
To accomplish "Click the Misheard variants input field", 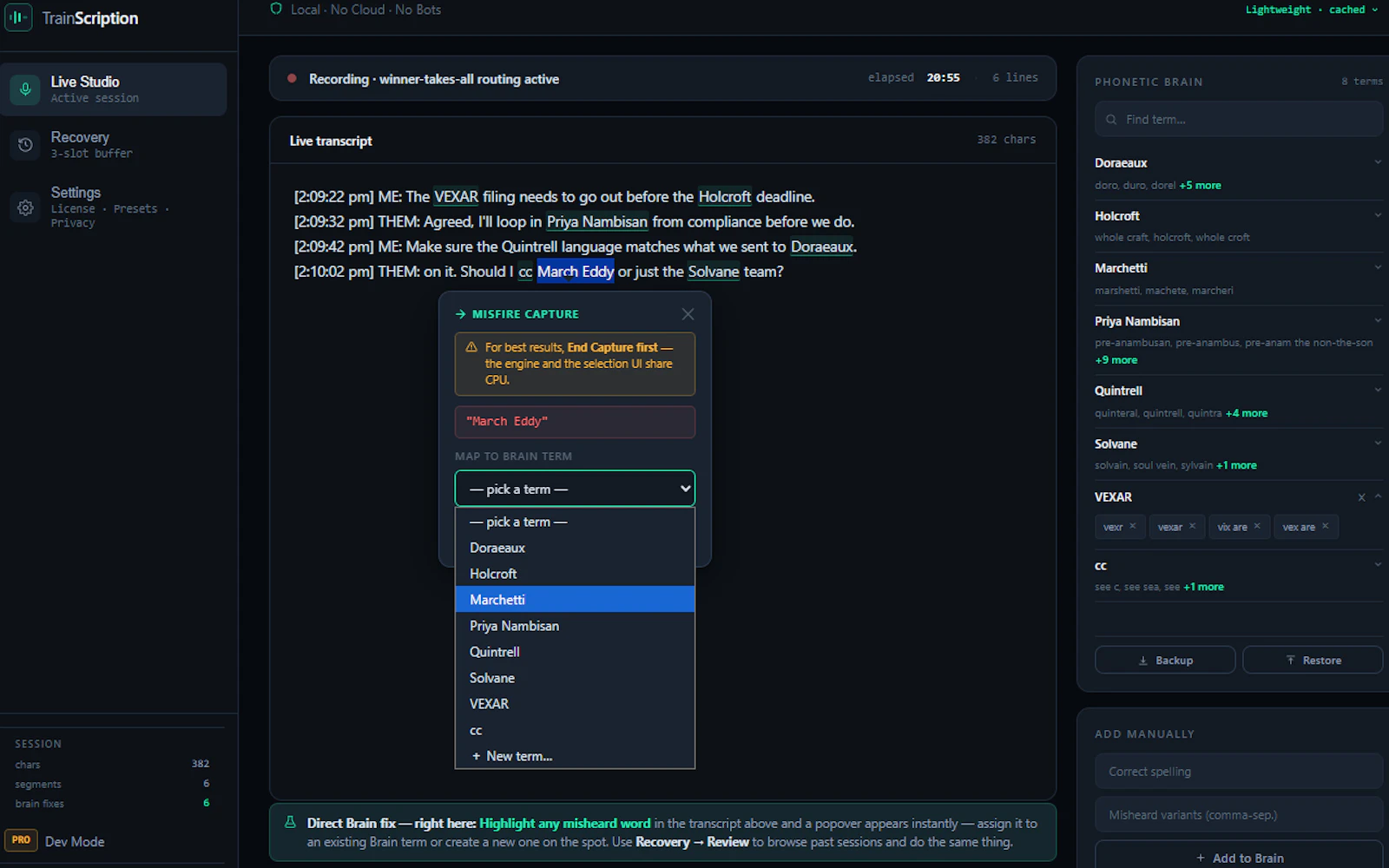I will click(x=1239, y=815).
